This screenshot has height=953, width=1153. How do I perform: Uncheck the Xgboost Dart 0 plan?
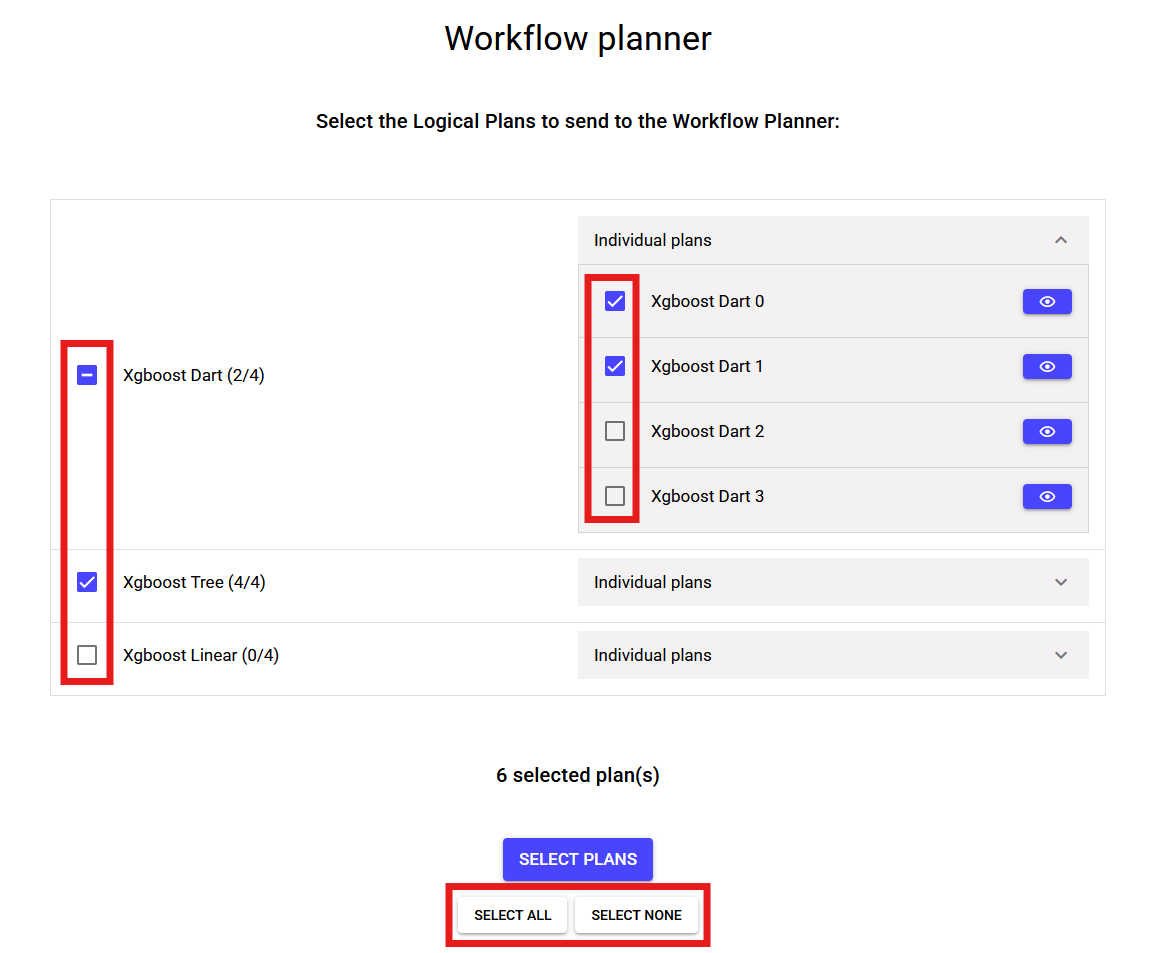[613, 300]
